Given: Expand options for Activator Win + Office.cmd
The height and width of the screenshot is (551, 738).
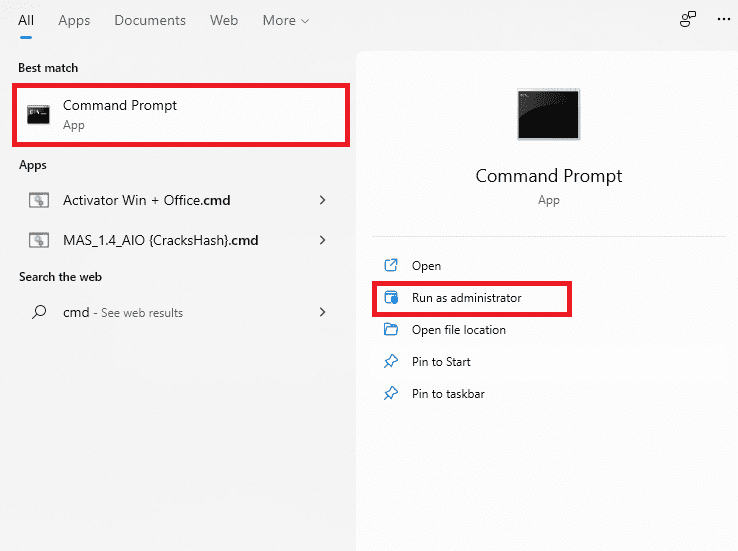Looking at the screenshot, I should point(322,200).
